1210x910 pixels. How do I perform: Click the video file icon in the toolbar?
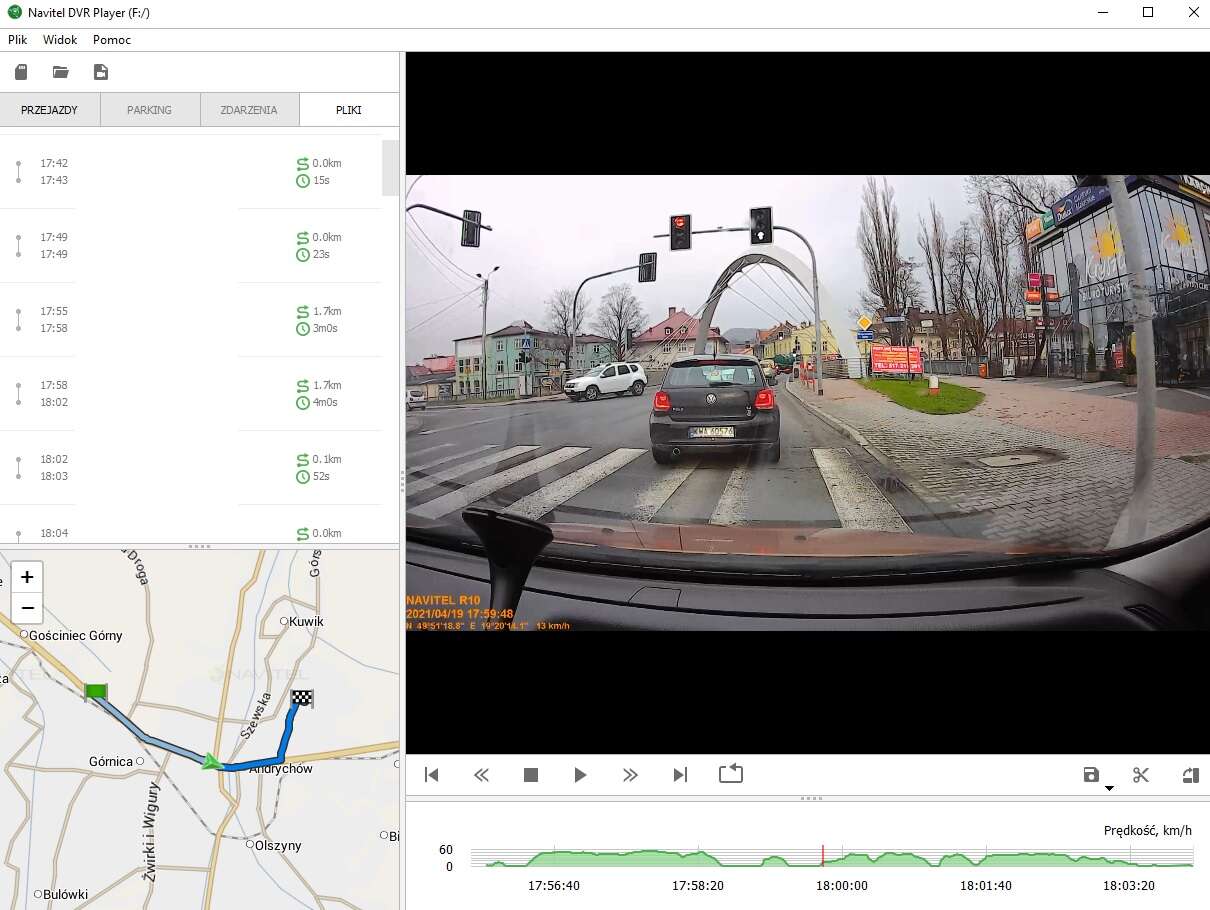coord(100,72)
